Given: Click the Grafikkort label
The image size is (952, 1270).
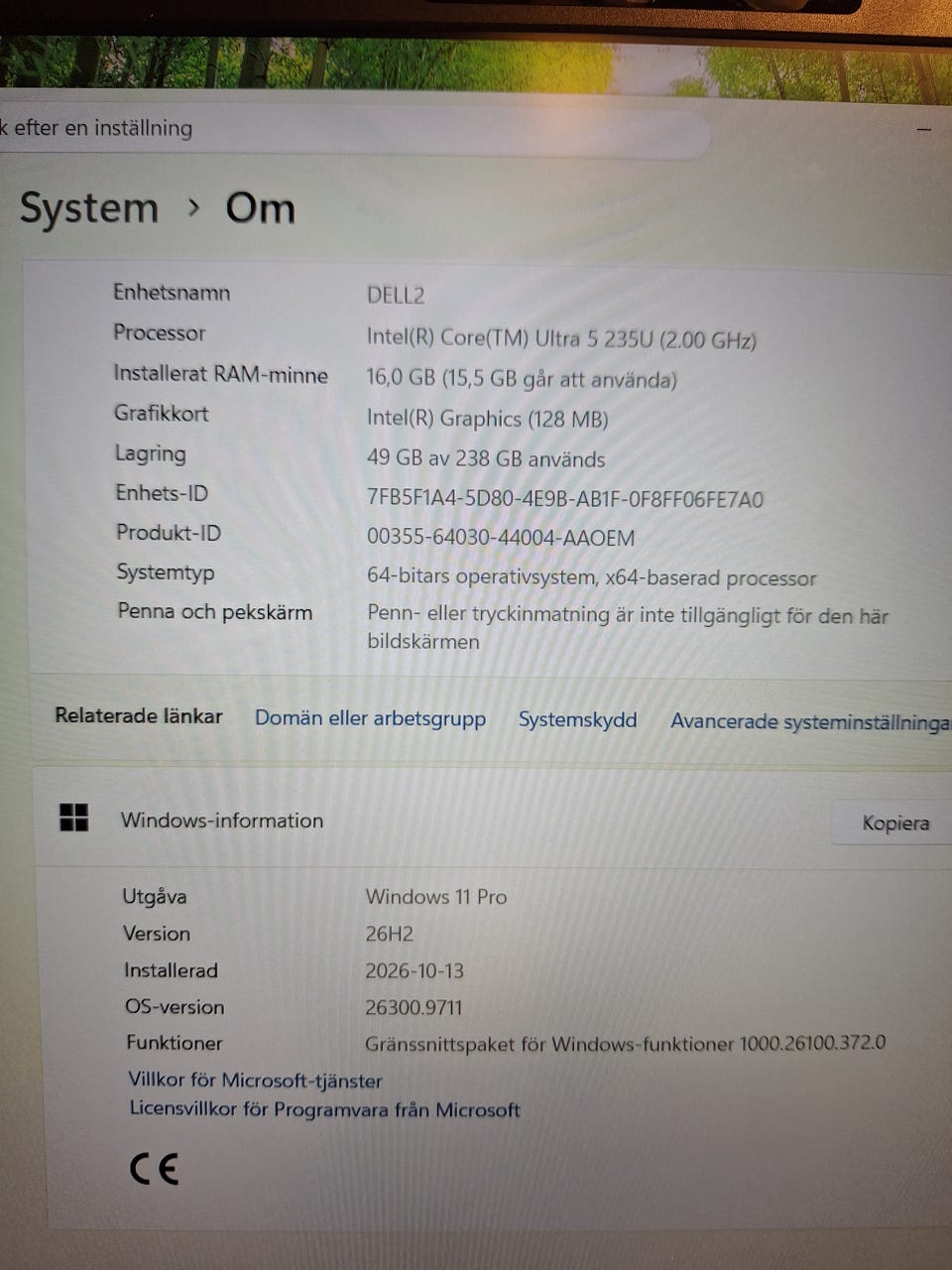Looking at the screenshot, I should point(161,413).
